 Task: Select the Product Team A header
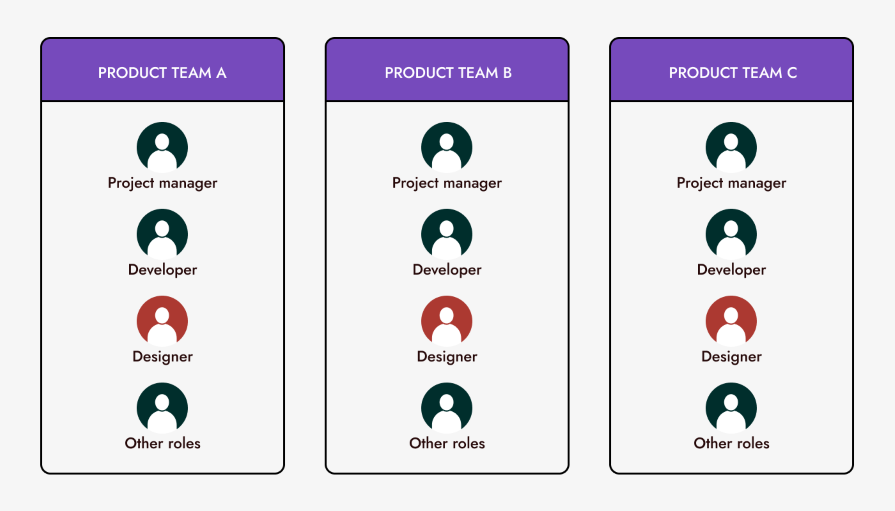tap(162, 72)
